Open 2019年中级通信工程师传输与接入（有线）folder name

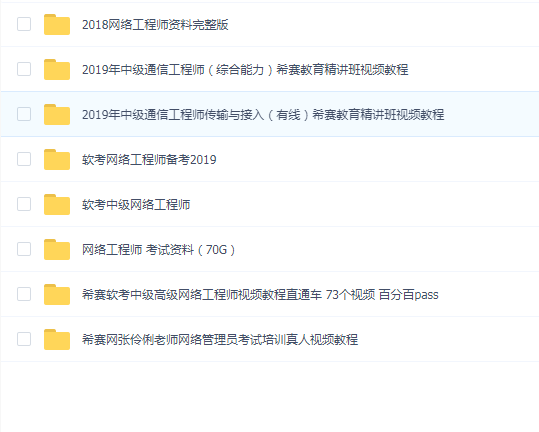click(263, 115)
